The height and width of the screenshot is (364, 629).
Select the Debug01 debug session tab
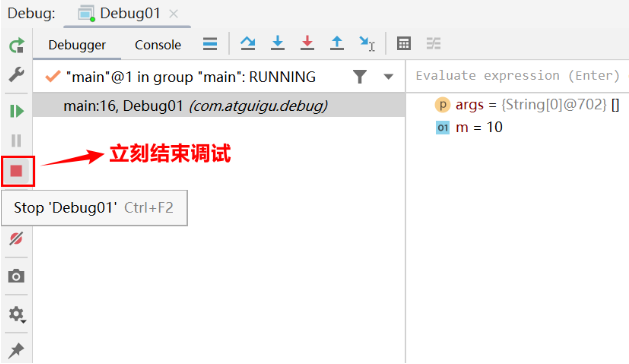(x=126, y=14)
